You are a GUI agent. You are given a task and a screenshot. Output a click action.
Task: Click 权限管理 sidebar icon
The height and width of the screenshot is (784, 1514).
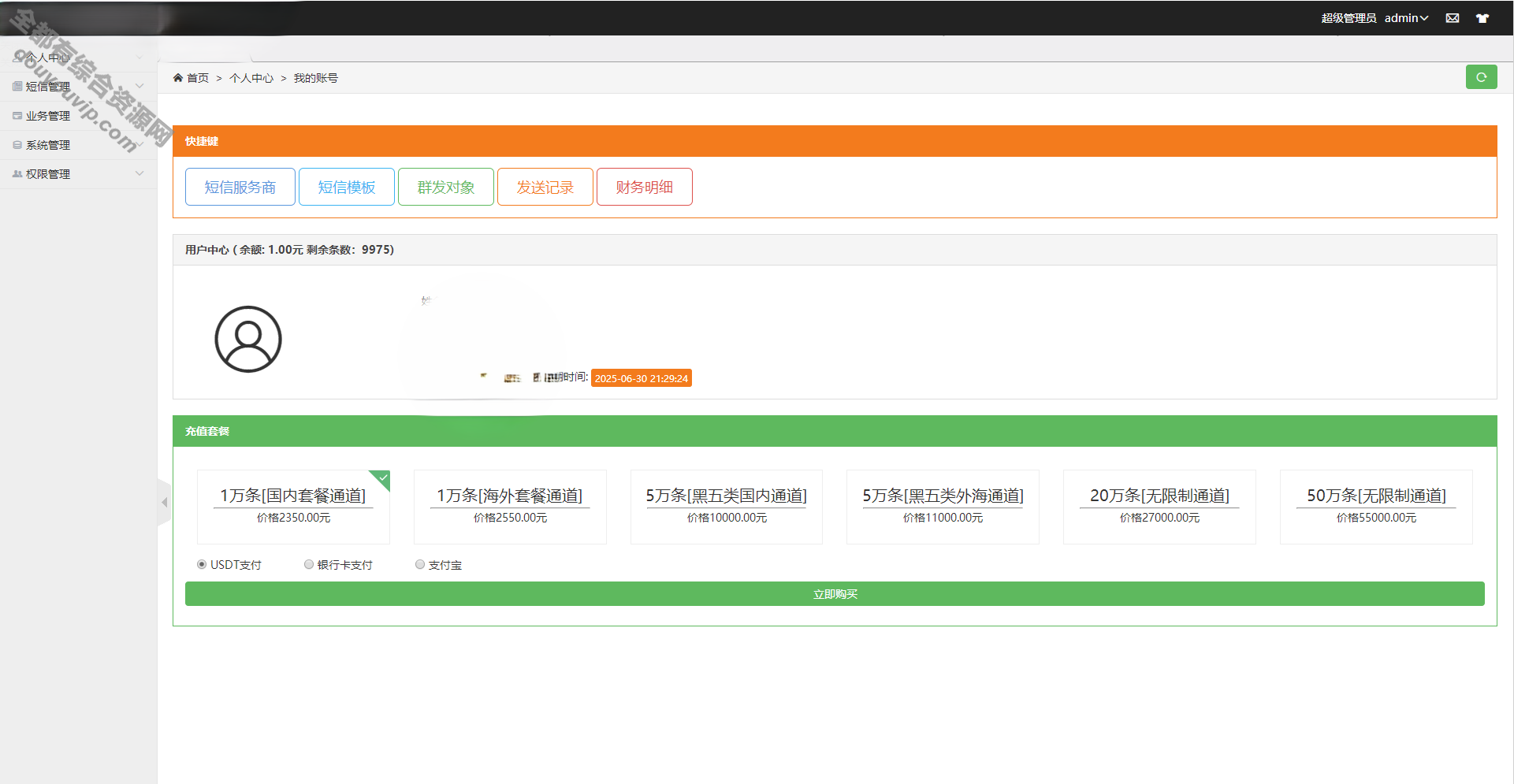click(17, 174)
